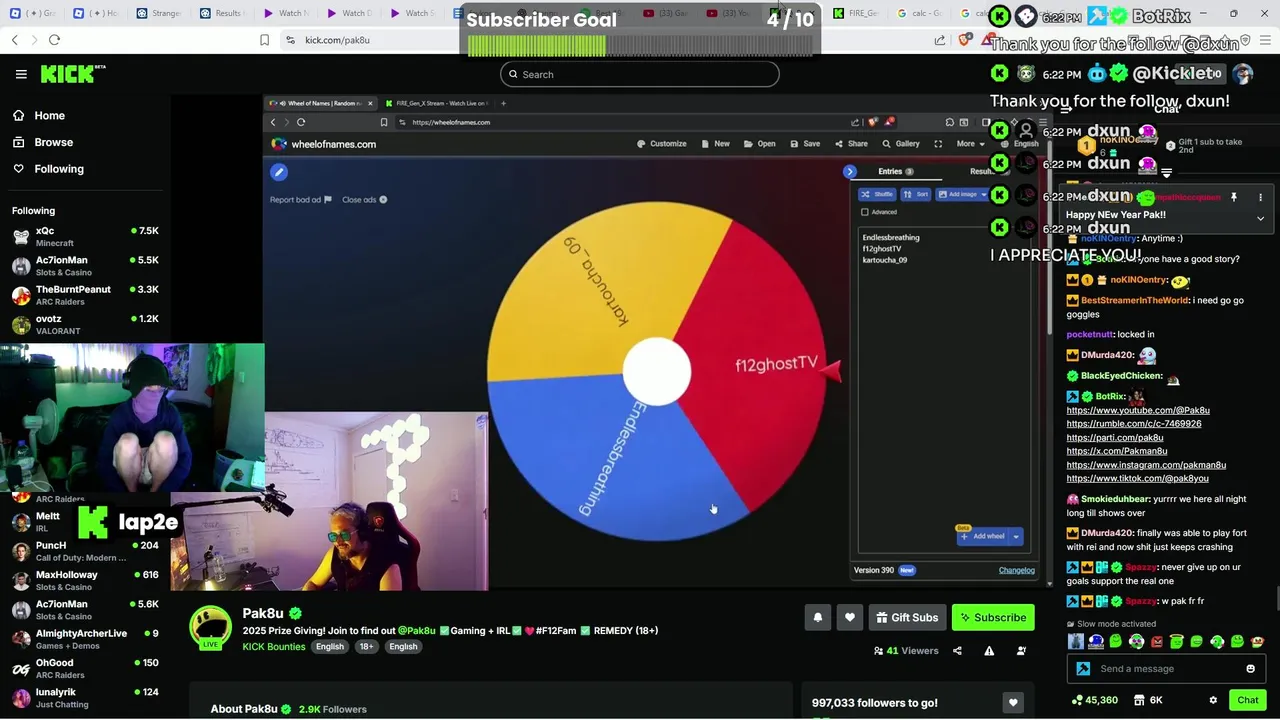Image resolution: width=1280 pixels, height=720 pixels.
Task: Click the @Pak8u mention in title
Action: pyautogui.click(x=417, y=631)
